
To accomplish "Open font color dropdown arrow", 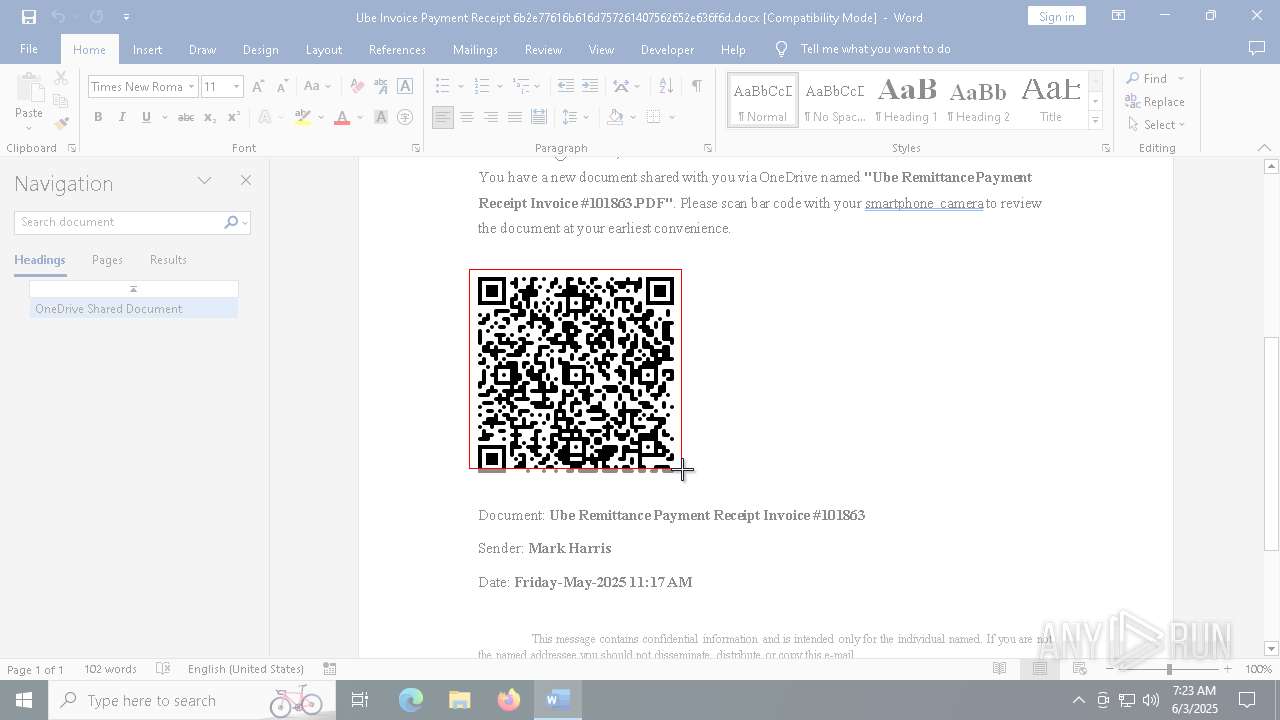I will click(x=360, y=117).
